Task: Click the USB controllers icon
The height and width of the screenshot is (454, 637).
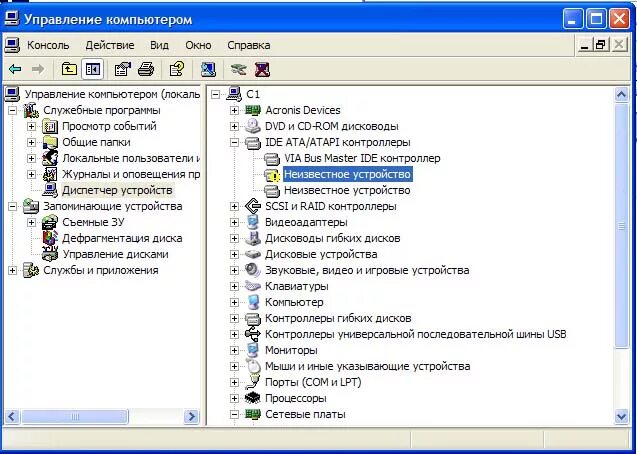Action: (253, 334)
